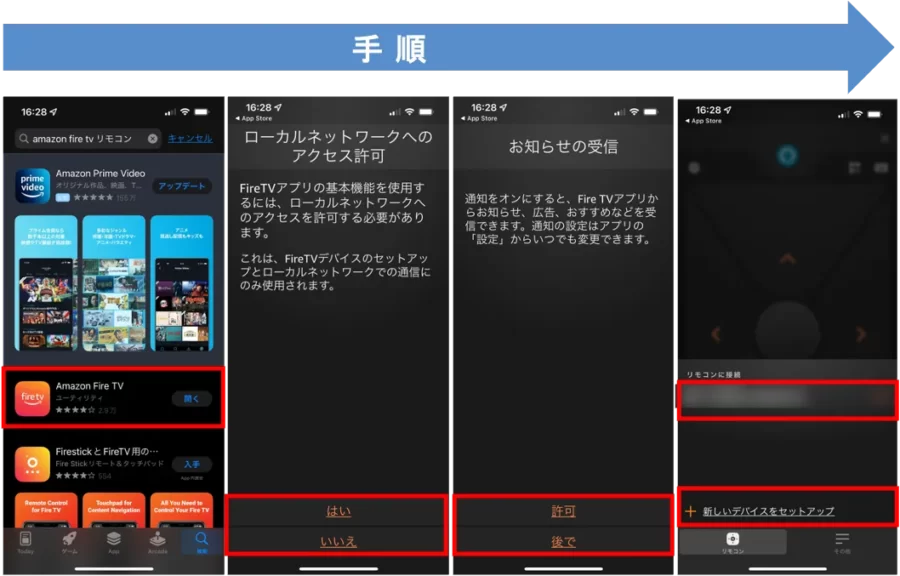Return to App Store from the remote screen
Image resolution: width=900 pixels, height=576 pixels.
(x=704, y=121)
